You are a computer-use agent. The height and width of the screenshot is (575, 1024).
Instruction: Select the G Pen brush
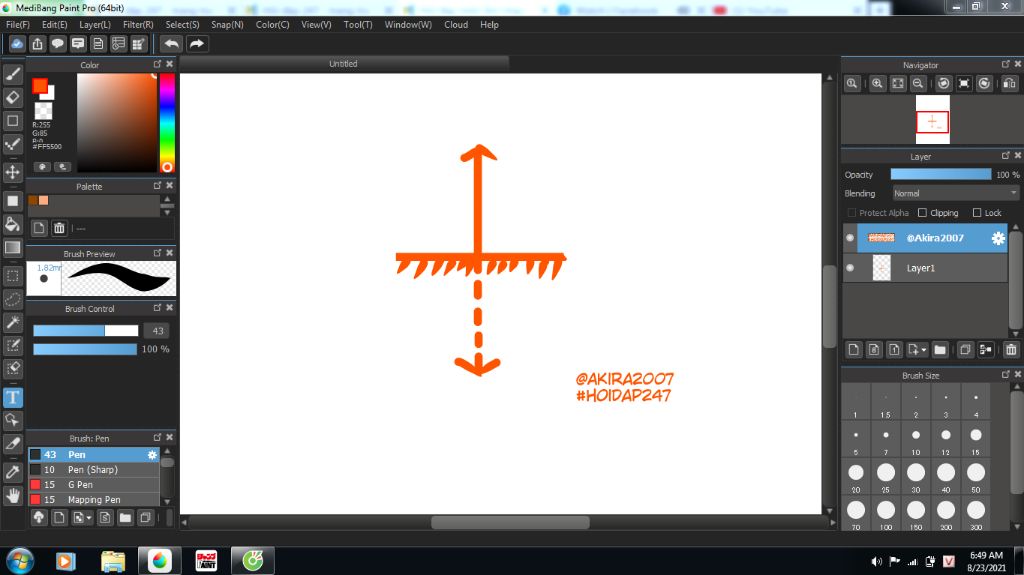(x=93, y=485)
